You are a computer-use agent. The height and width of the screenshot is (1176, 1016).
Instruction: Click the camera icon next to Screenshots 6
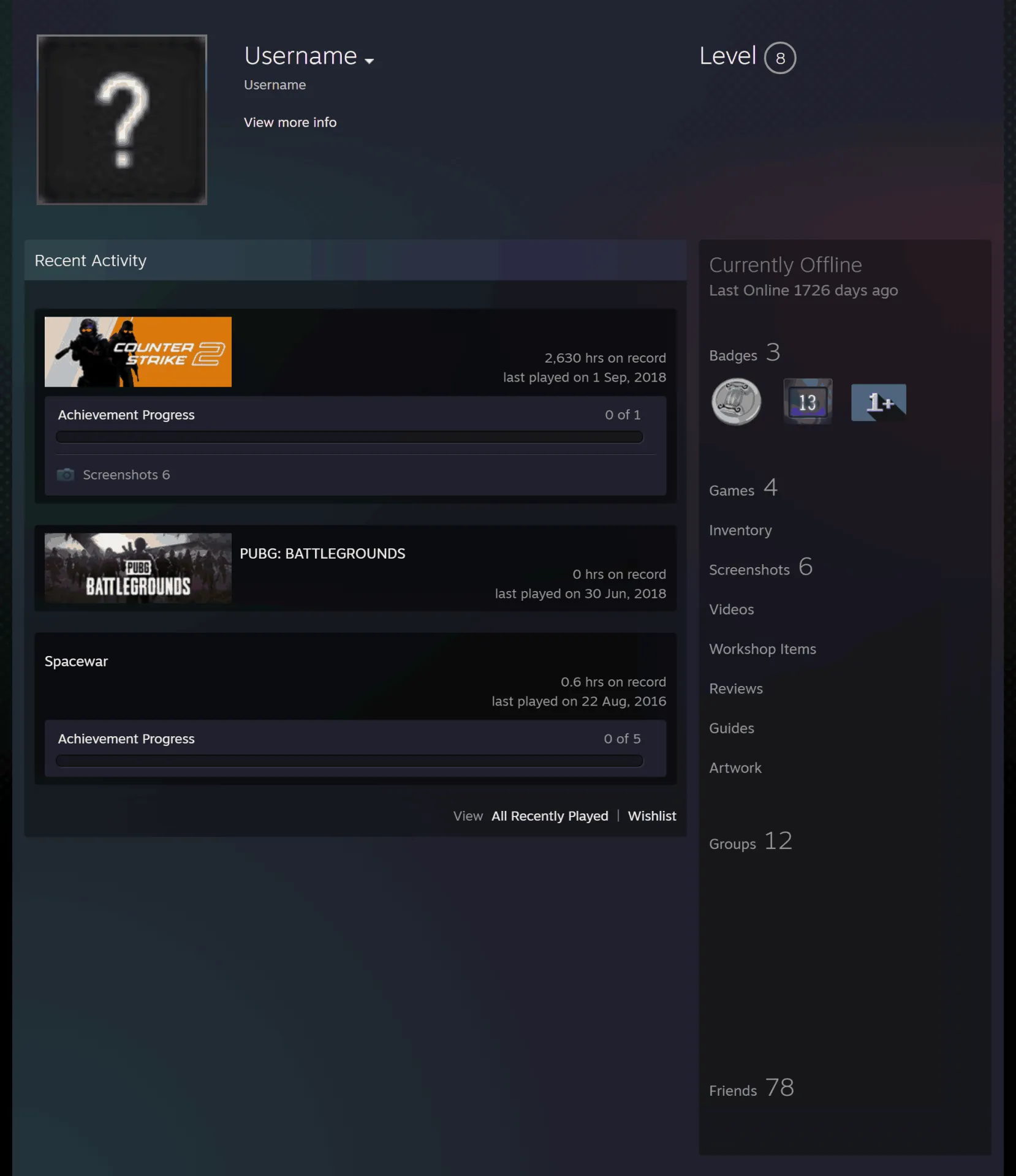point(66,475)
